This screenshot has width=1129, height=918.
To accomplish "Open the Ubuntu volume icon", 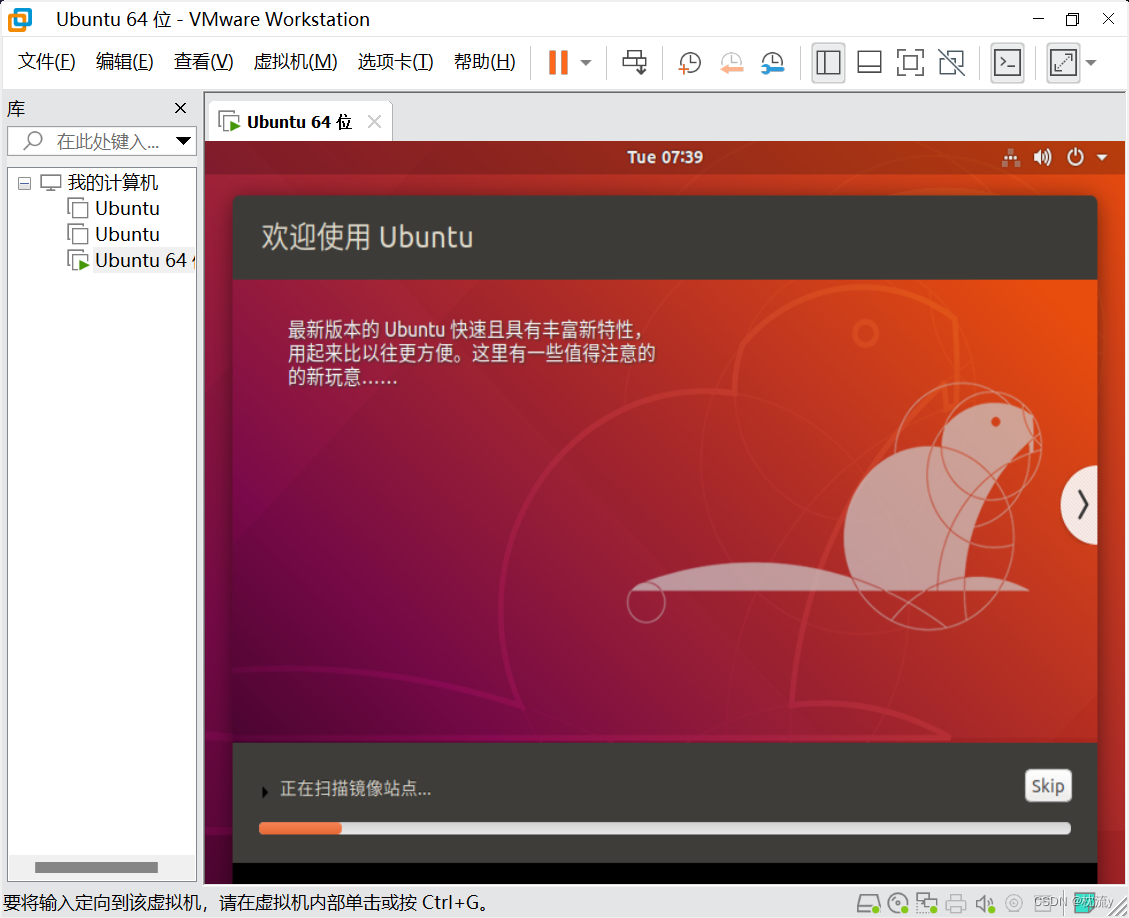I will (1042, 157).
